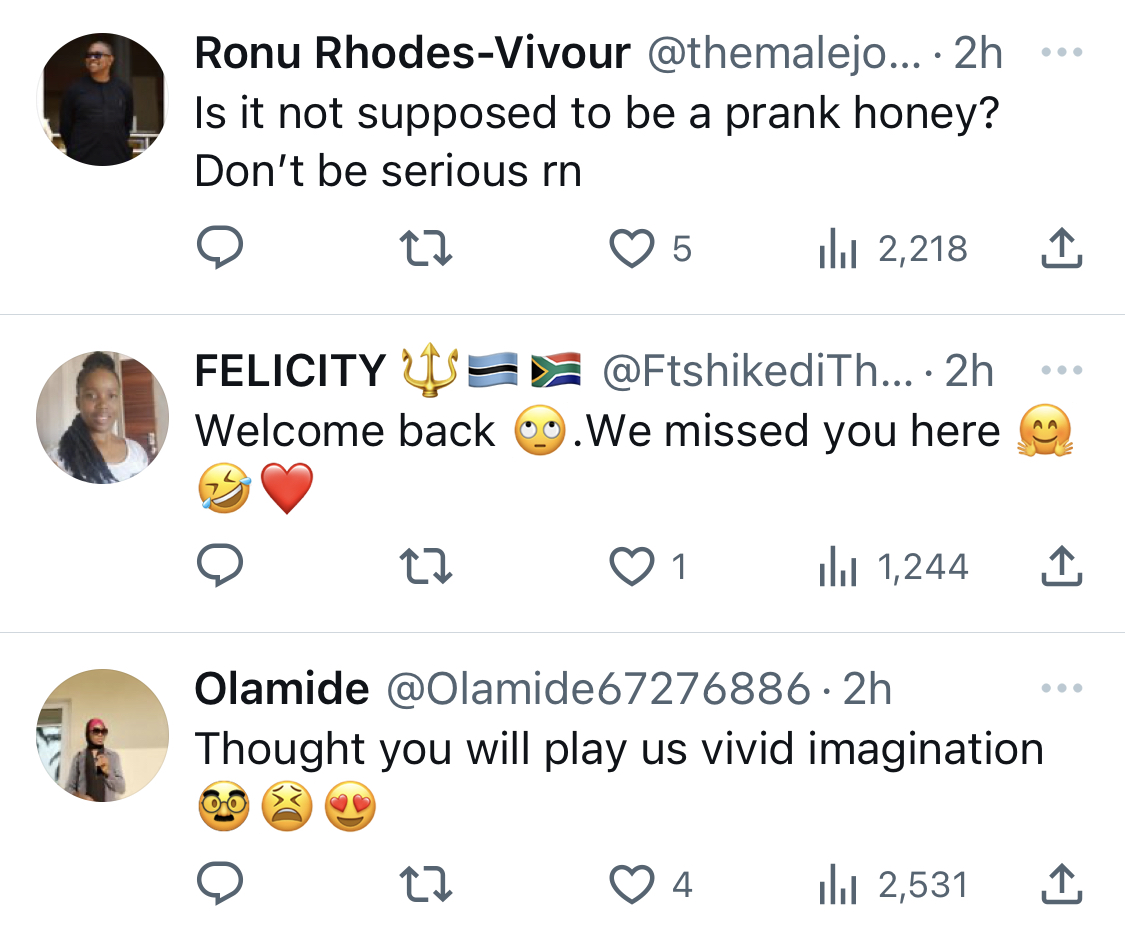This screenshot has width=1125, height=936.
Task: Reply to FELICITY's Welcome back tweet
Action: [x=220, y=566]
